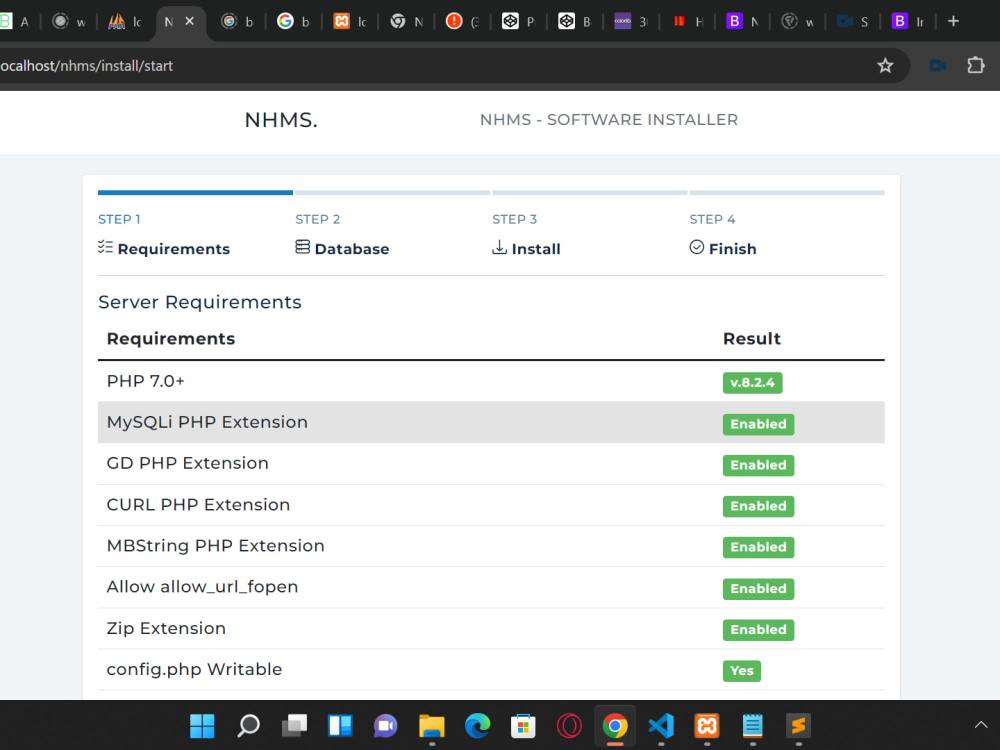Launch Opera browser from the taskbar

tap(569, 726)
